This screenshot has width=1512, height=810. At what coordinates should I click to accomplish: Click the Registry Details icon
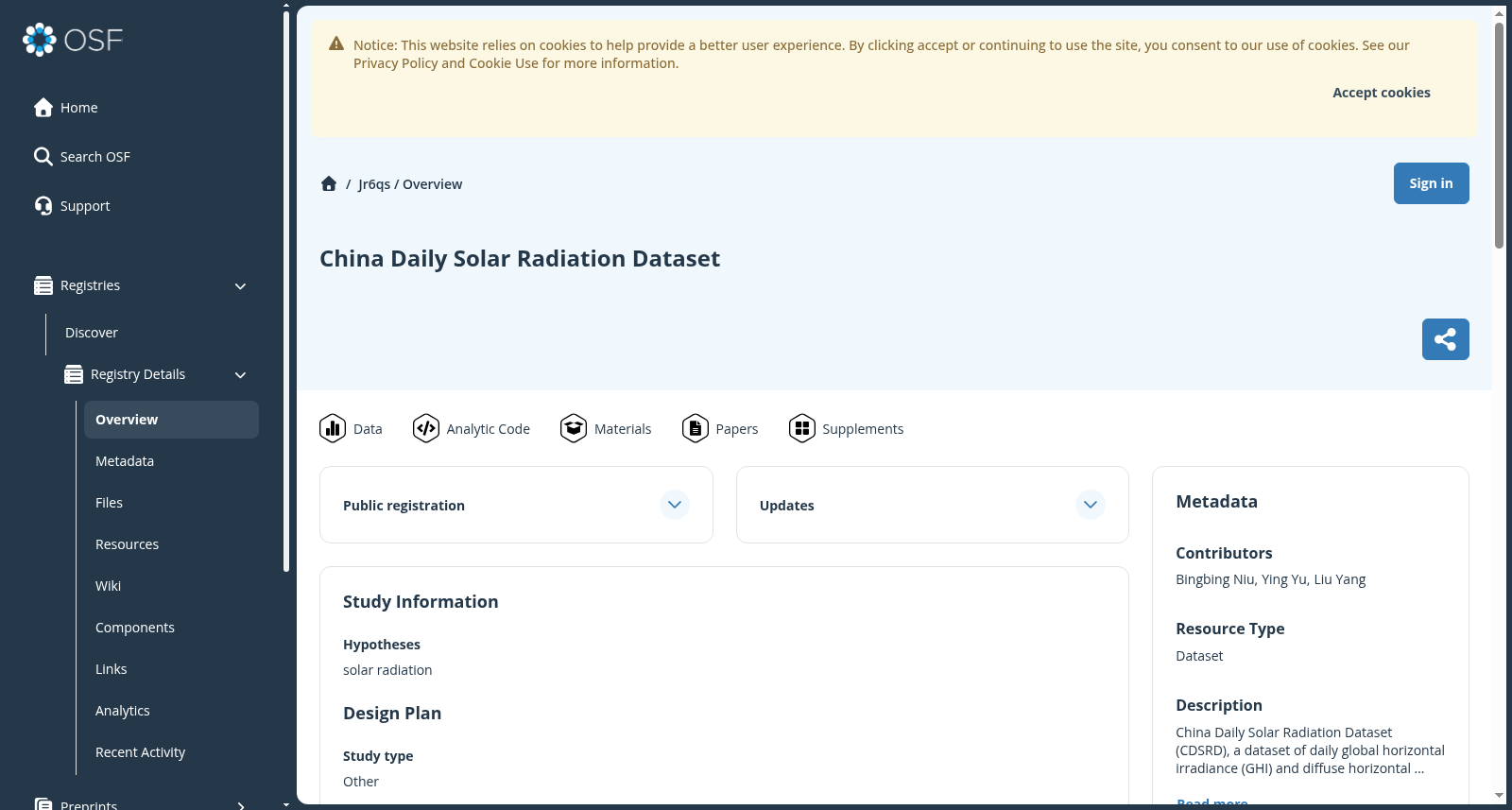[74, 374]
